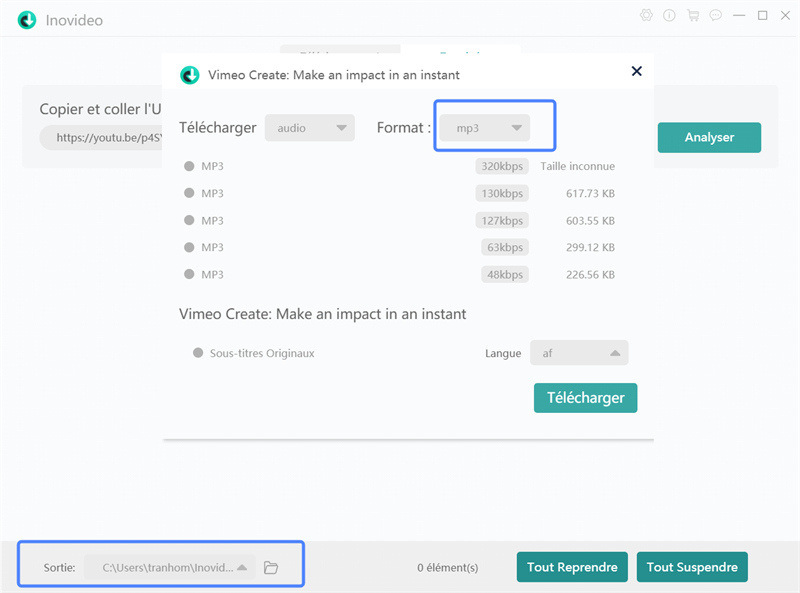Click the 226.56 KB file size

[590, 274]
